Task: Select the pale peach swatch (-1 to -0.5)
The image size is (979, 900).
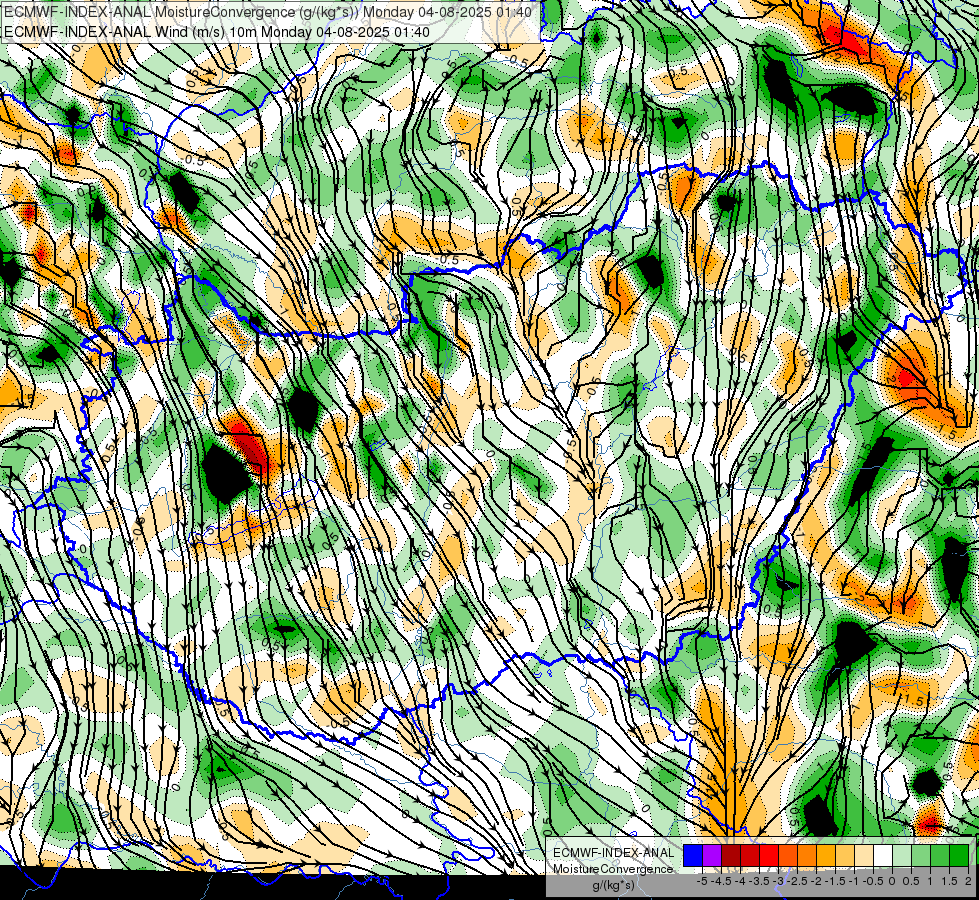Action: click(863, 856)
